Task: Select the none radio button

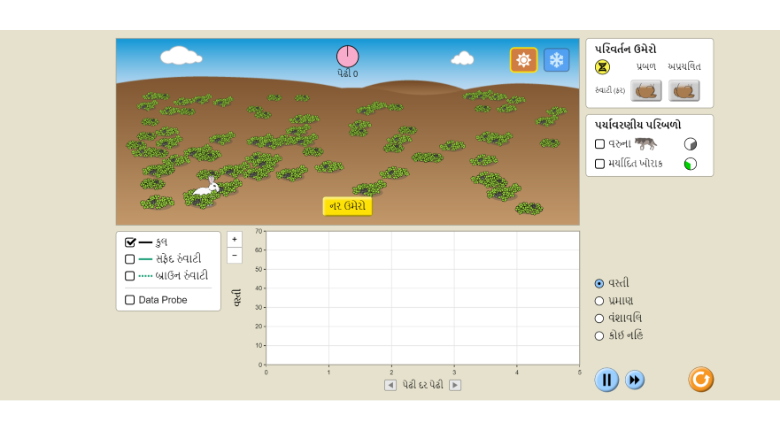Action: (599, 336)
